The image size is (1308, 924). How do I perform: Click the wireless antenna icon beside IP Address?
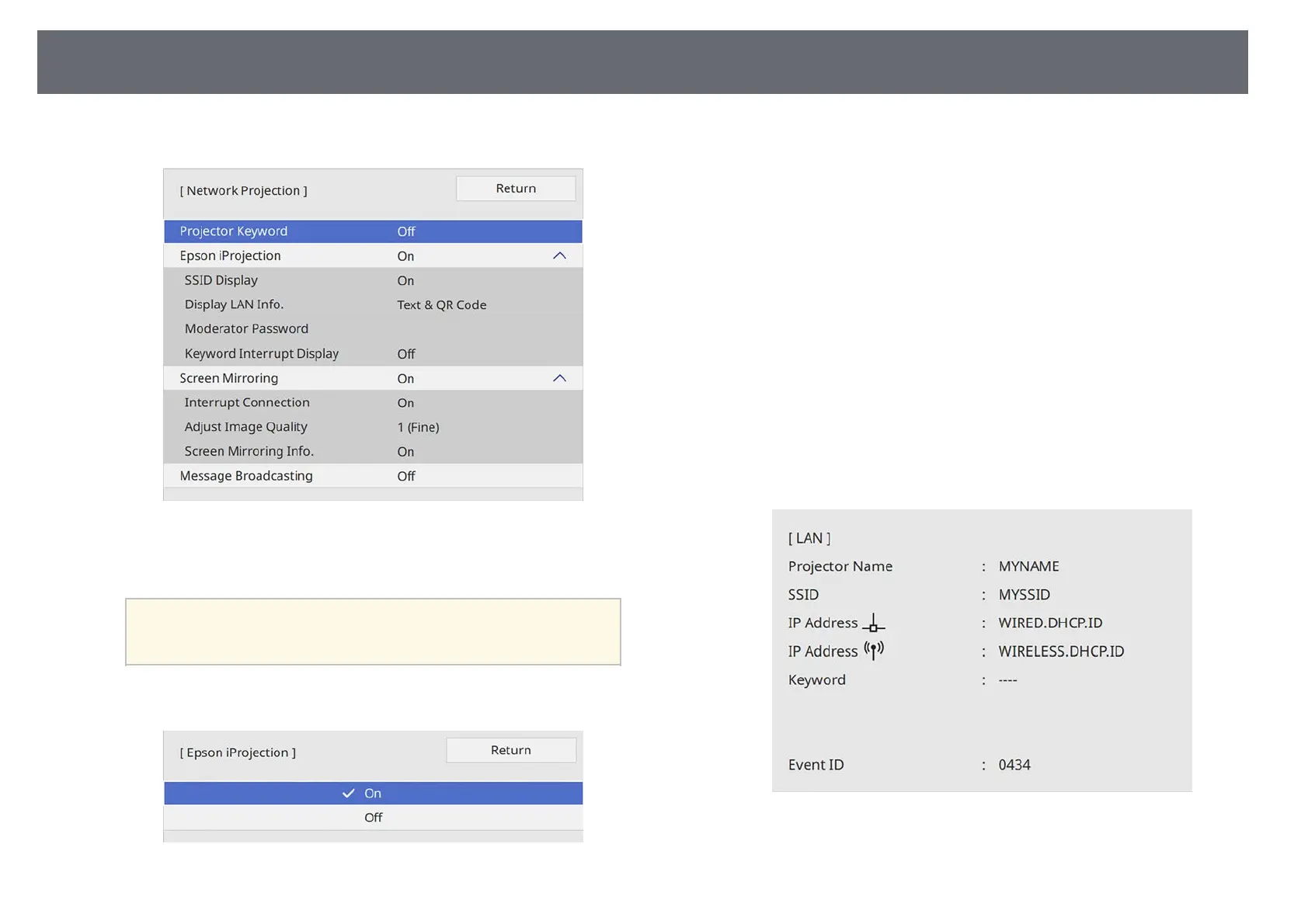click(x=874, y=650)
